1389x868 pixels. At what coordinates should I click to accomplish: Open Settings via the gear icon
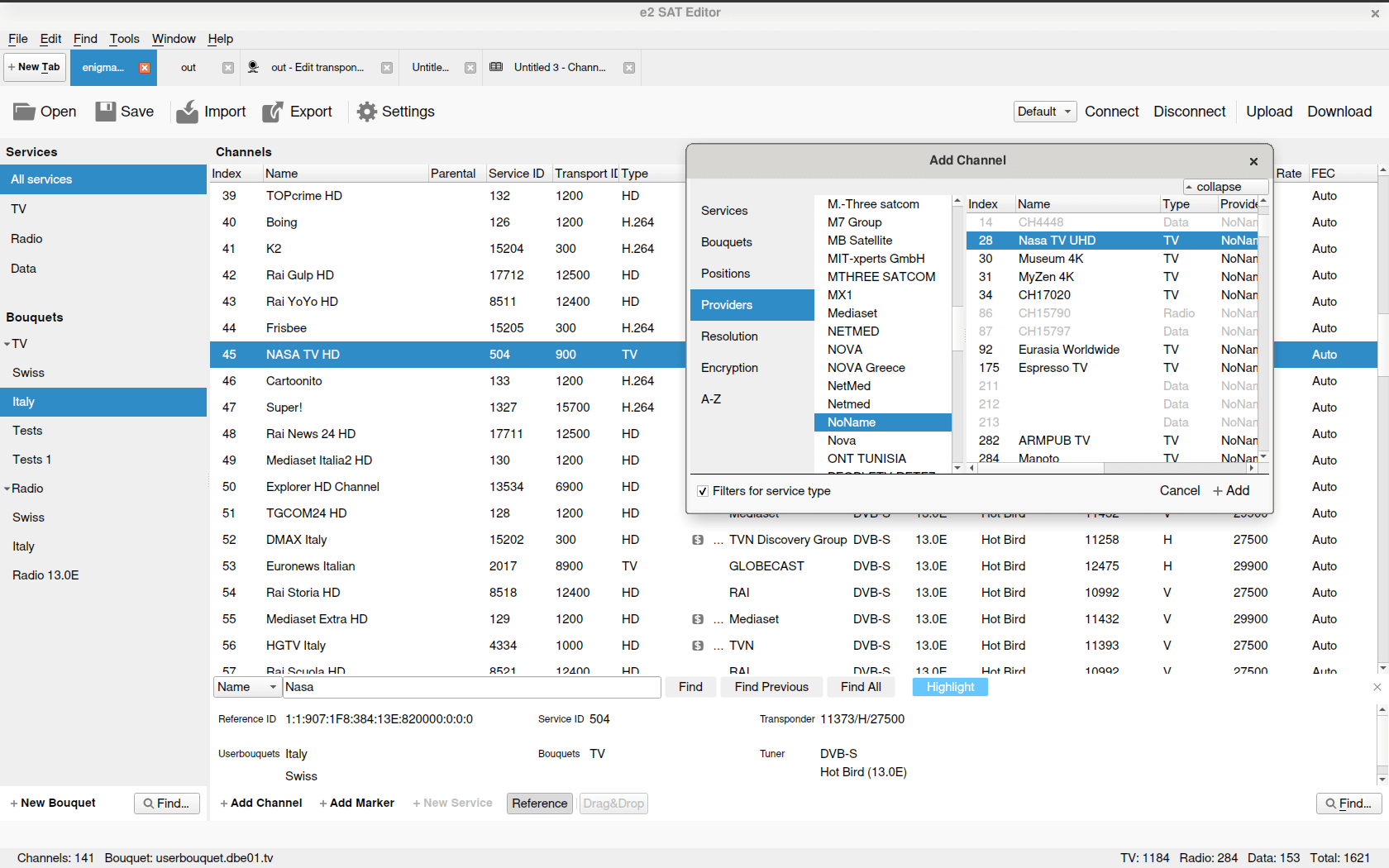366,112
